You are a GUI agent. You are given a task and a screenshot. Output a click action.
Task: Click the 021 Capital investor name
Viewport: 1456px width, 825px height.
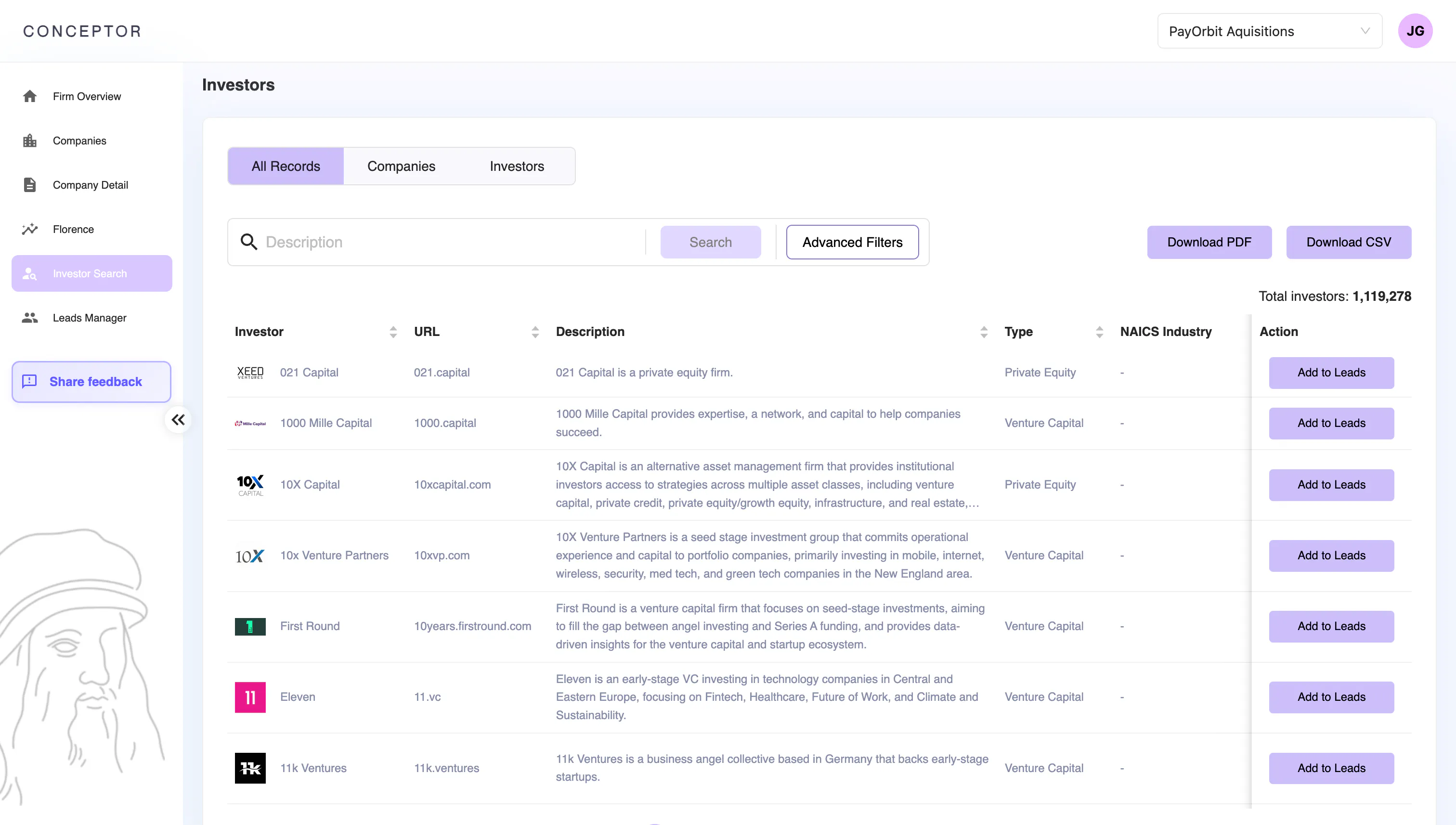point(309,373)
